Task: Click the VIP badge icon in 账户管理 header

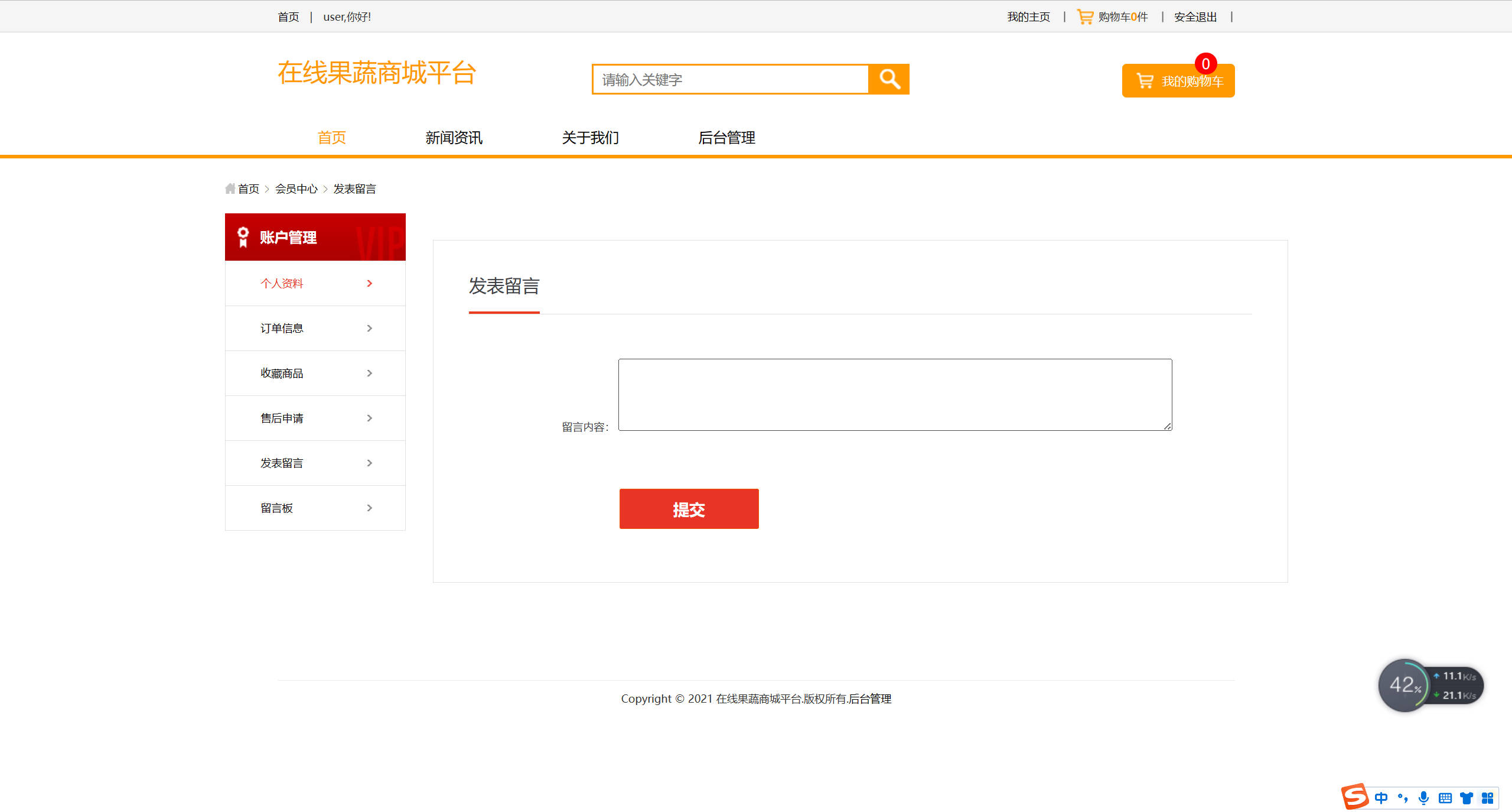Action: pyautogui.click(x=242, y=237)
